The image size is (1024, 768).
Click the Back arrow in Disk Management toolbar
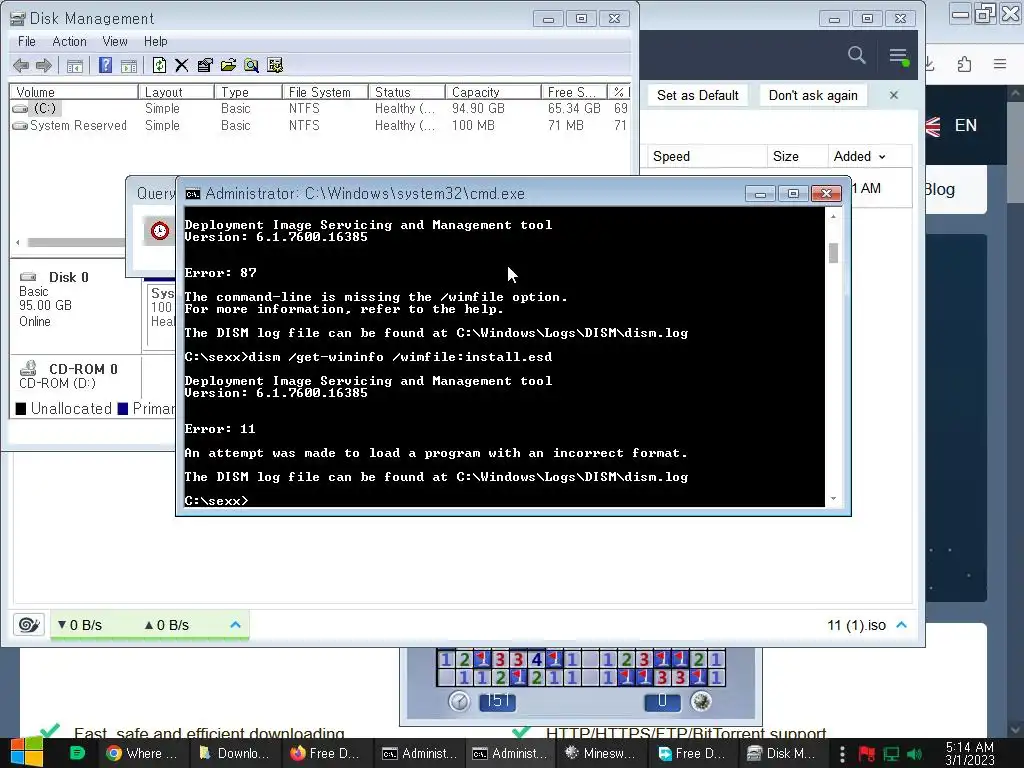pos(21,65)
